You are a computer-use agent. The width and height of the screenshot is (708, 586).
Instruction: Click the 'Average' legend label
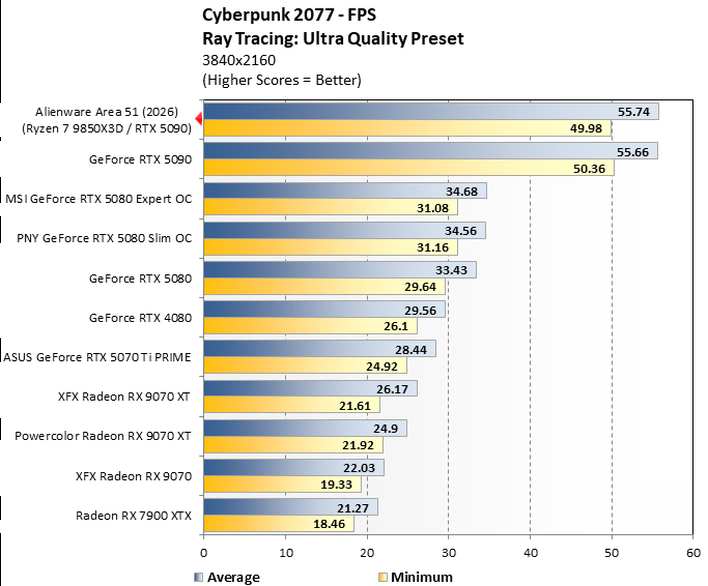[x=233, y=577]
